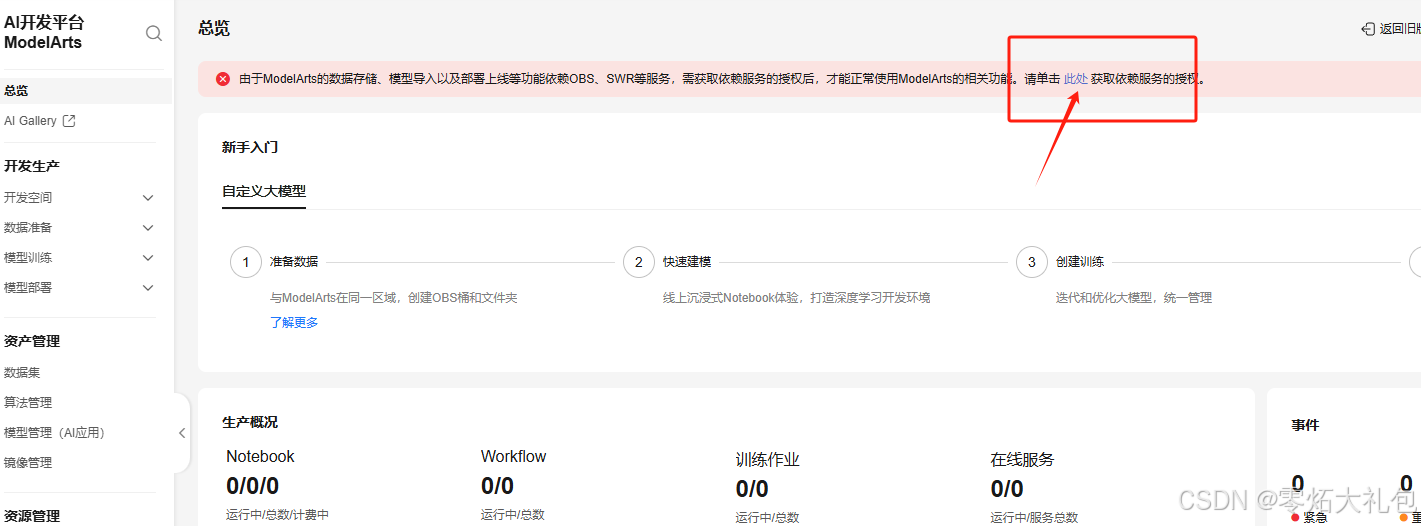The width and height of the screenshot is (1421, 526).
Task: Click the 模型部署 menu label
Action: (x=28, y=288)
